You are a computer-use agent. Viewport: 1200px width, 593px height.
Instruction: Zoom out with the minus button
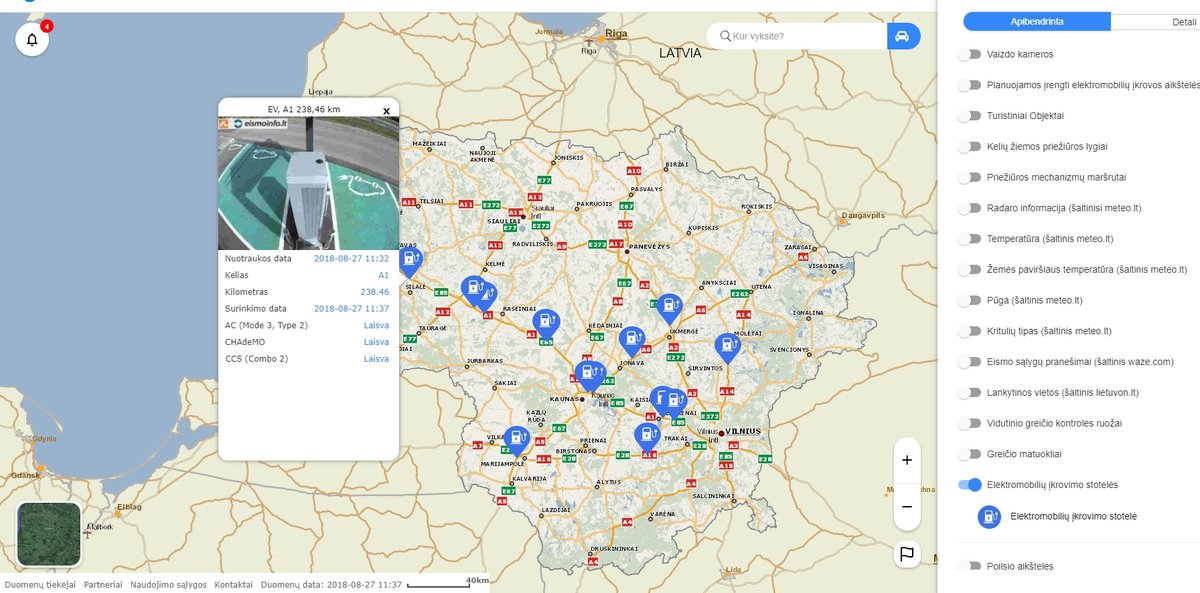click(906, 507)
